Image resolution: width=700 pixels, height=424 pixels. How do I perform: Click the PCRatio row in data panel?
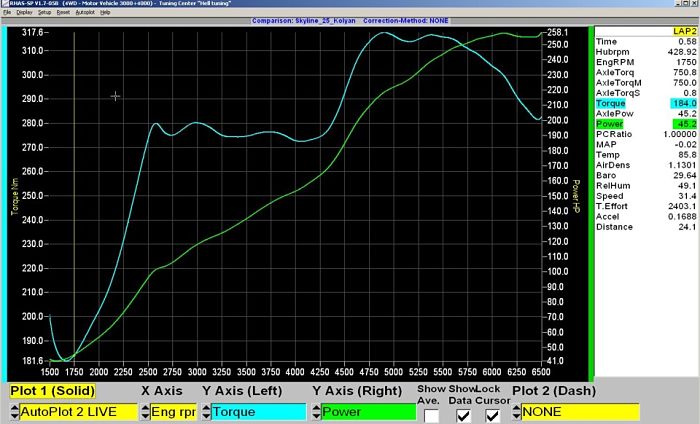point(646,134)
